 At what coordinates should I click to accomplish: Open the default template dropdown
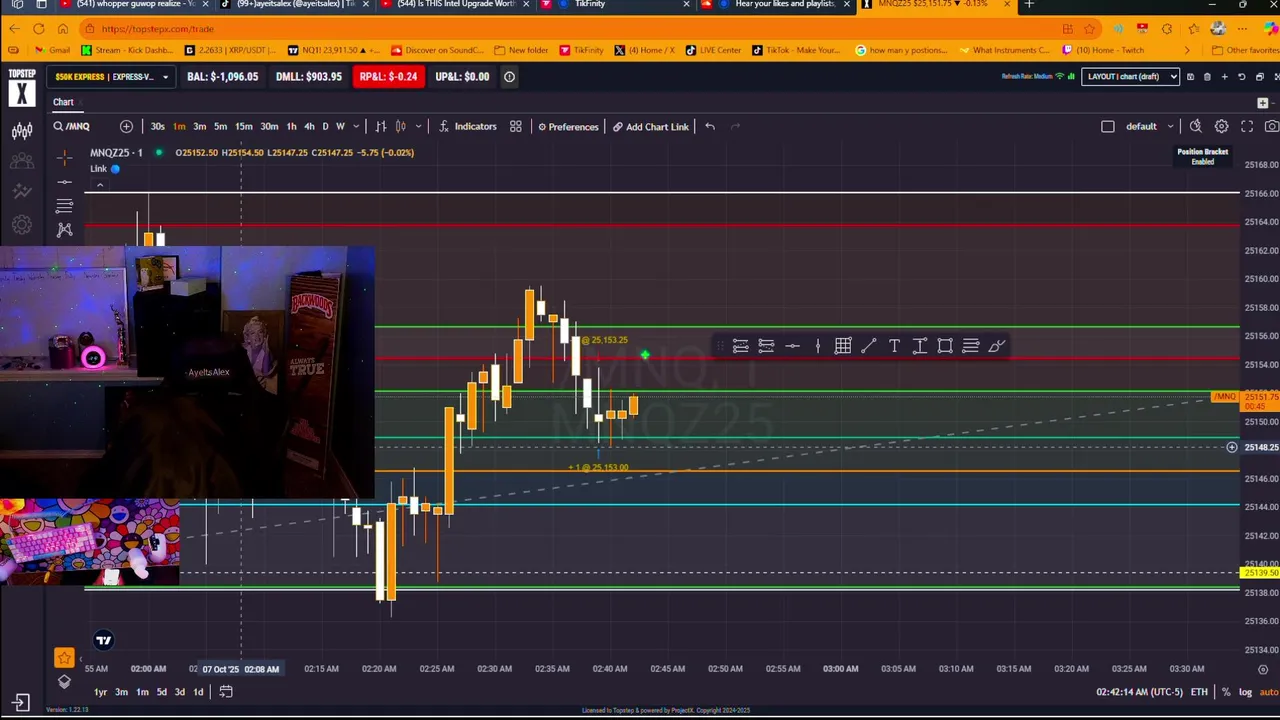pos(1148,127)
